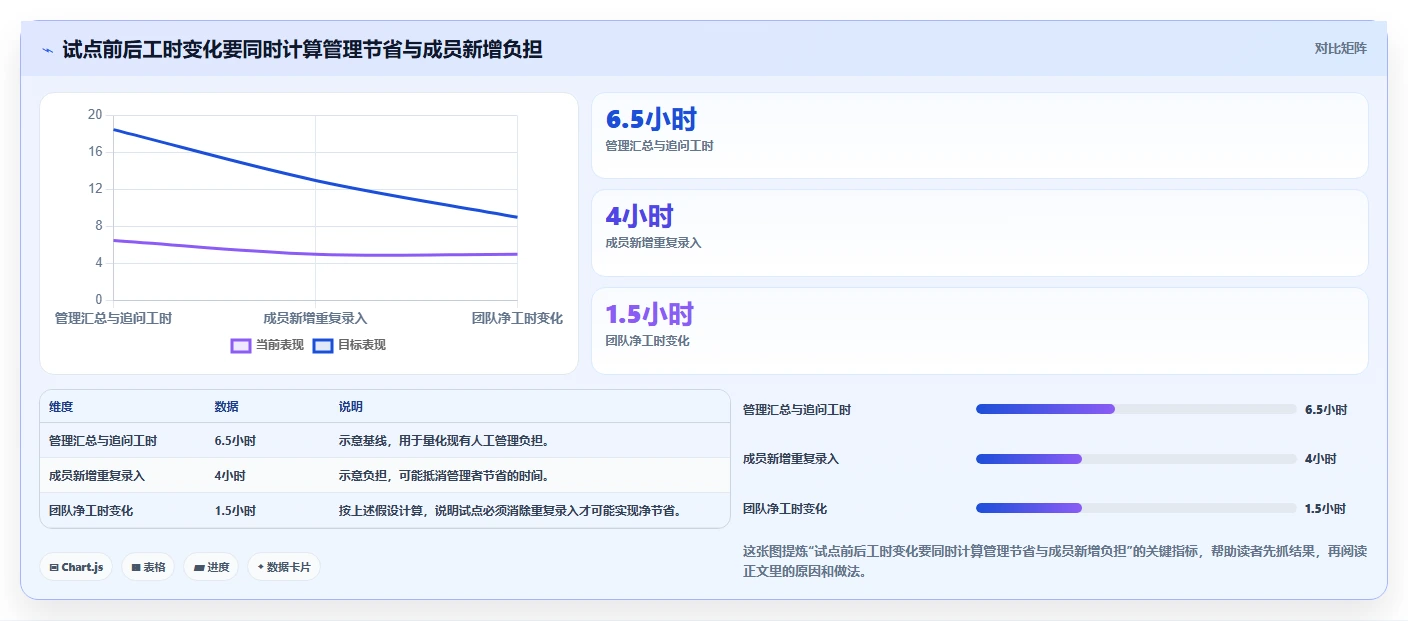Select table cell 团队净工时变化
The width and height of the screenshot is (1408, 621).
coord(91,511)
